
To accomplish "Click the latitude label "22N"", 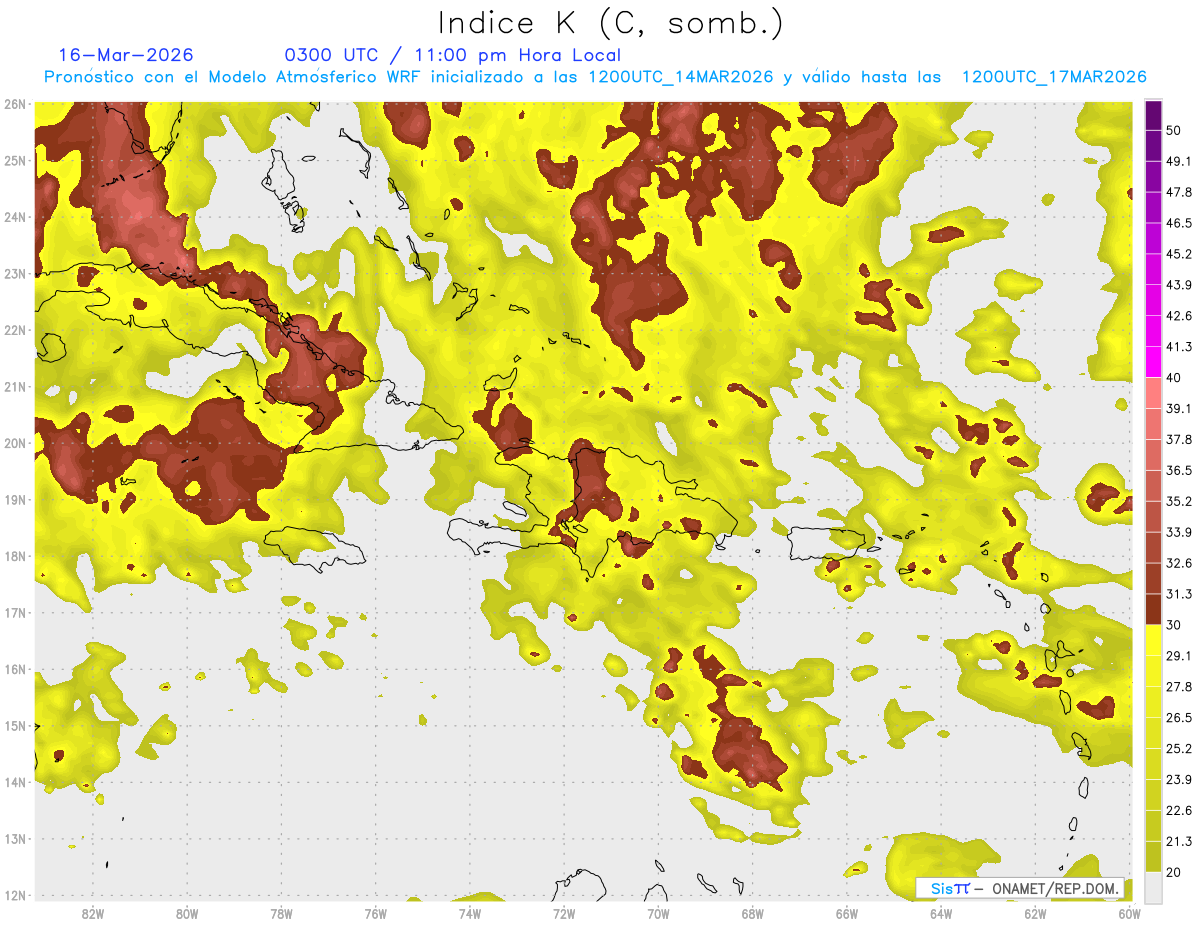I will click(14, 330).
